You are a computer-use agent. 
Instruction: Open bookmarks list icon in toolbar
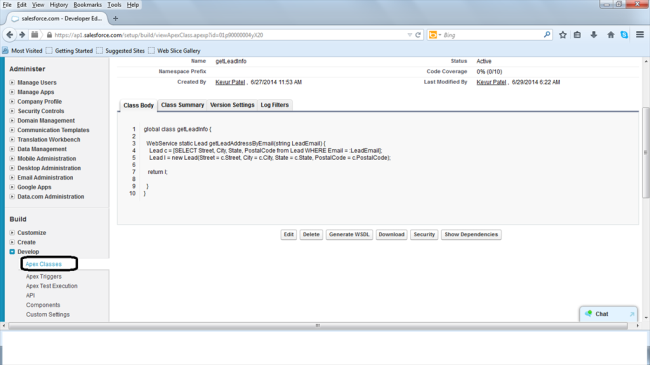pos(577,35)
